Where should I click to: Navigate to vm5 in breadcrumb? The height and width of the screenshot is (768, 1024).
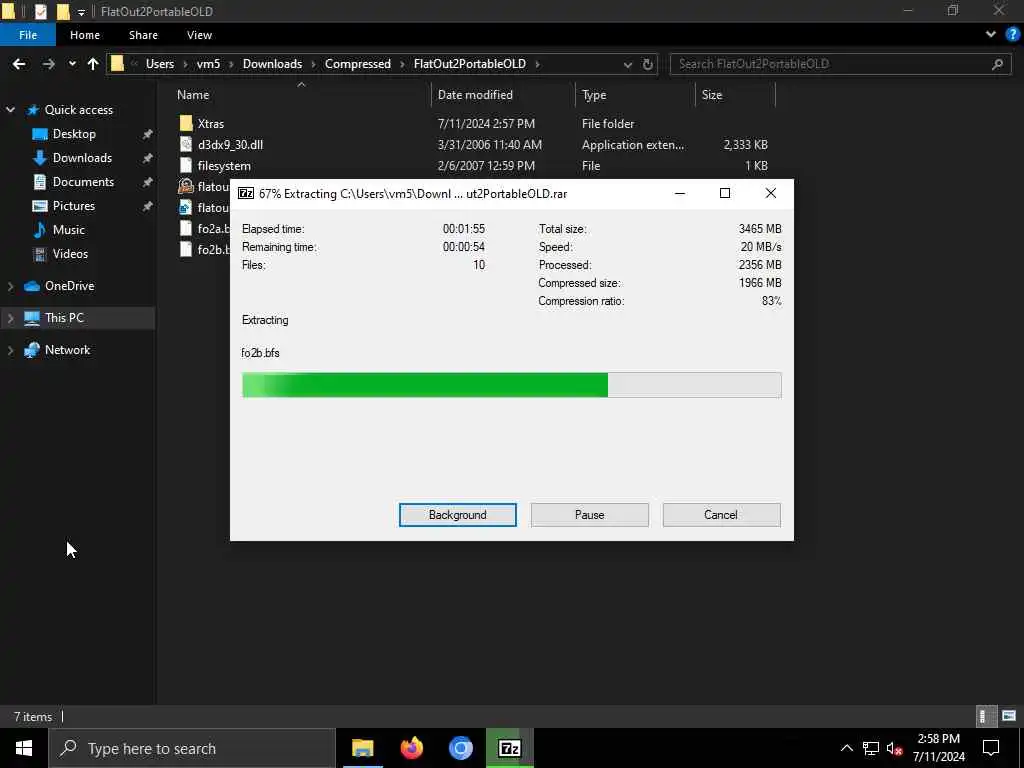coord(208,64)
